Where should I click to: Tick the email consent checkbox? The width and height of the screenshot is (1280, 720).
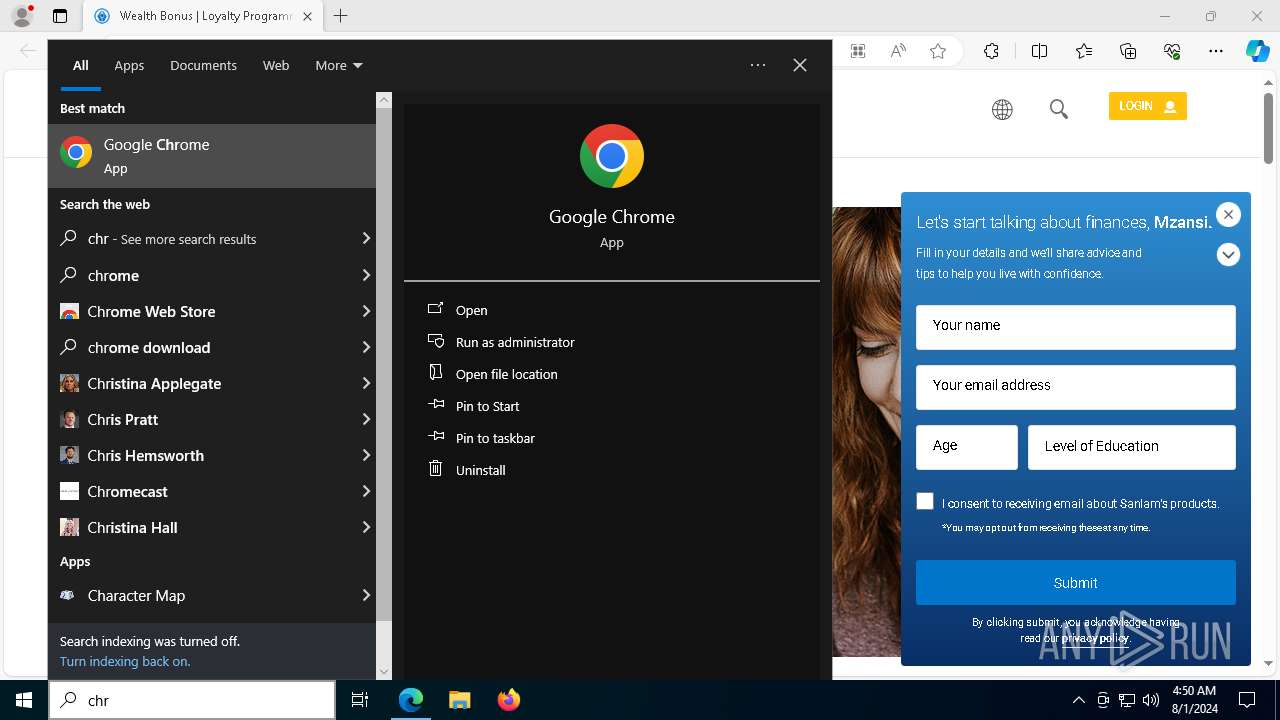(x=925, y=502)
